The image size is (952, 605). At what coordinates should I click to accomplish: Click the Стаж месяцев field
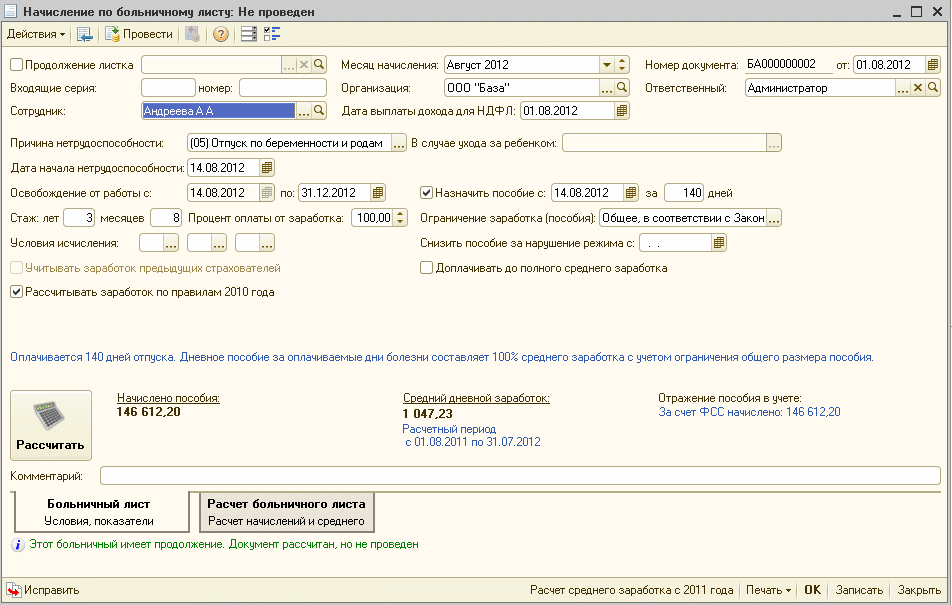coord(166,218)
